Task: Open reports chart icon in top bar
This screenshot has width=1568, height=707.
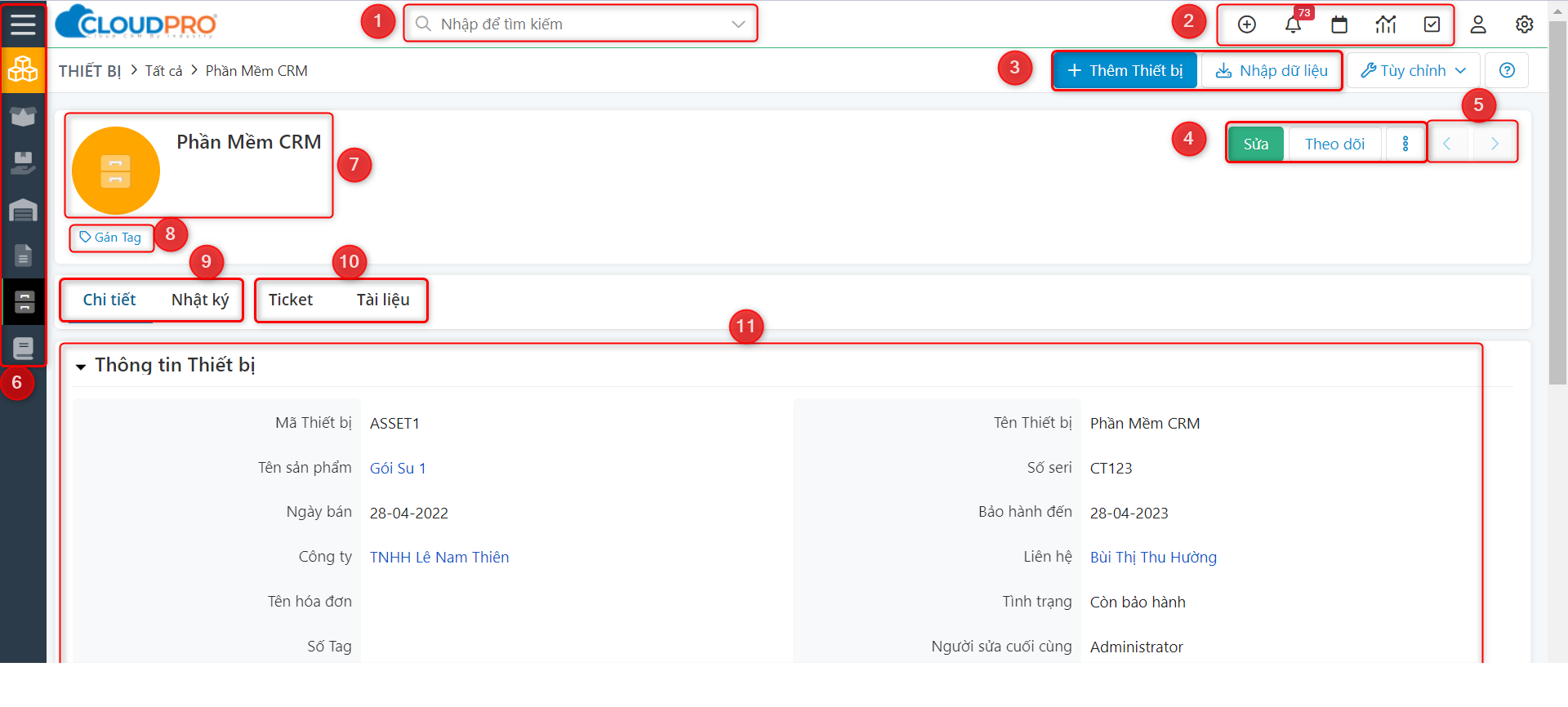Action: coord(1386,24)
